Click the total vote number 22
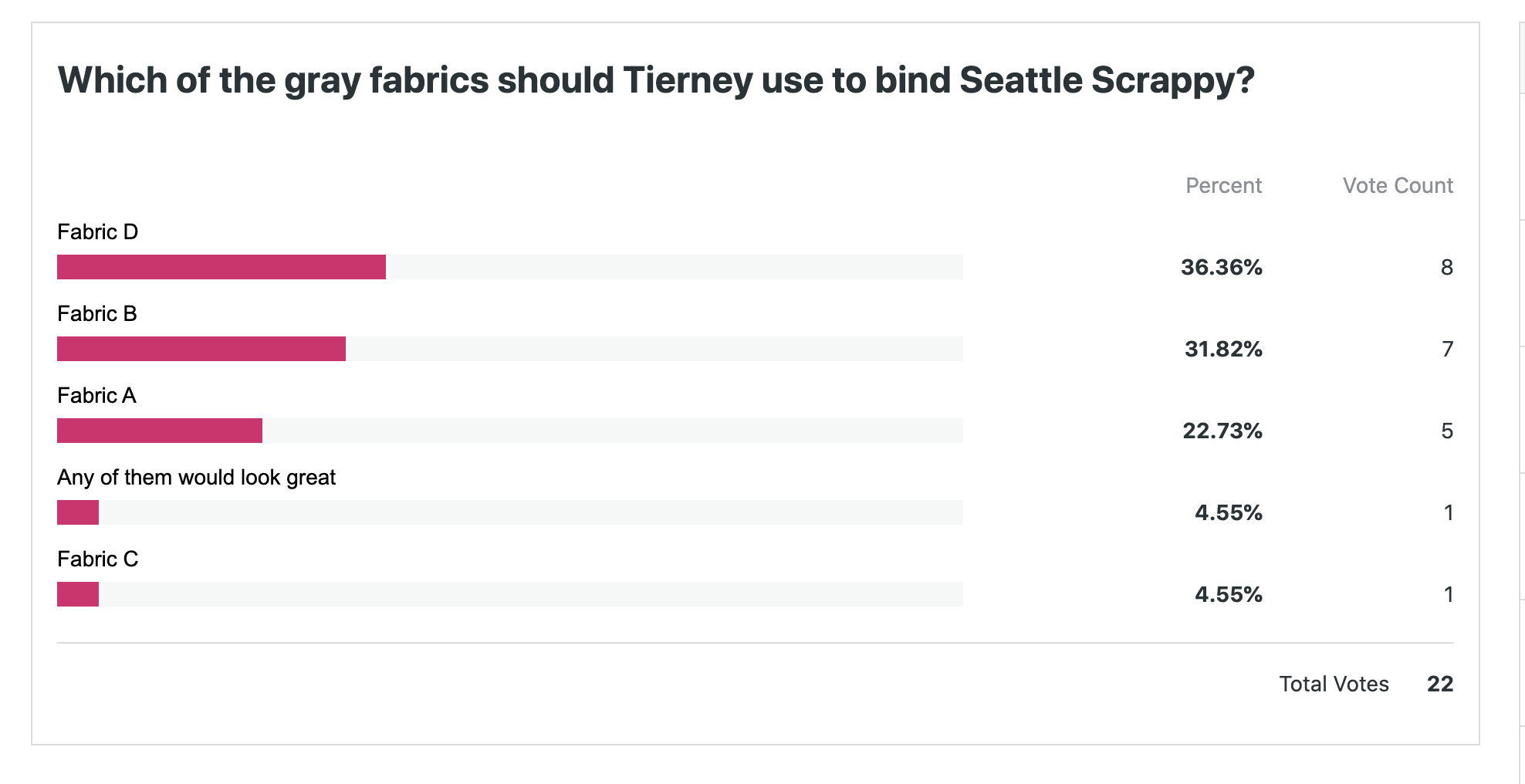 pos(1440,684)
